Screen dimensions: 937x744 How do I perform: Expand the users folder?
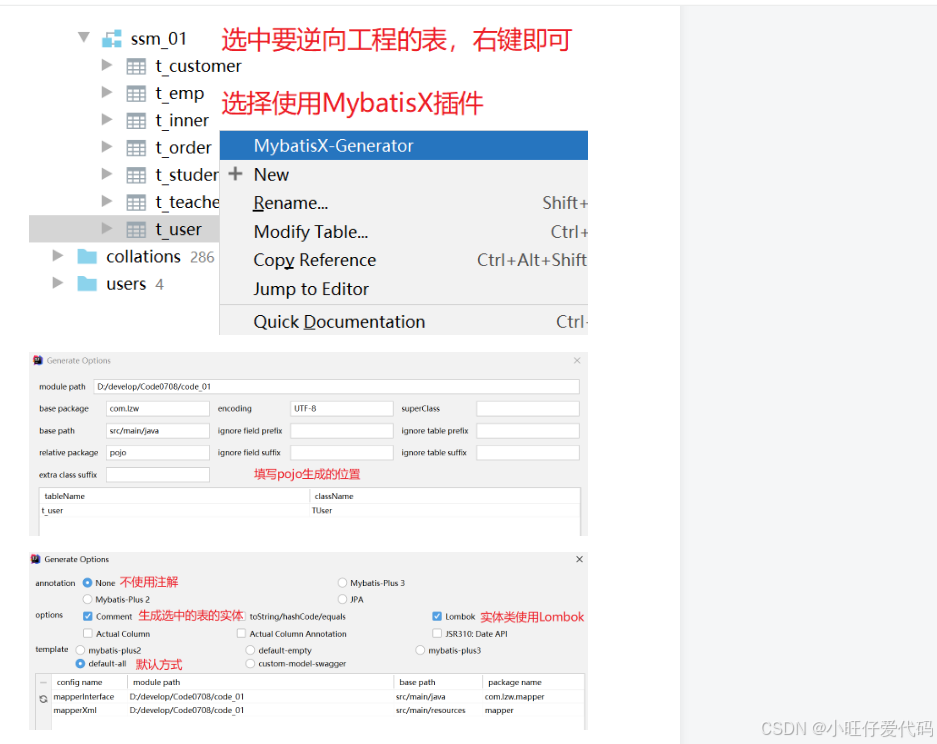[x=58, y=282]
